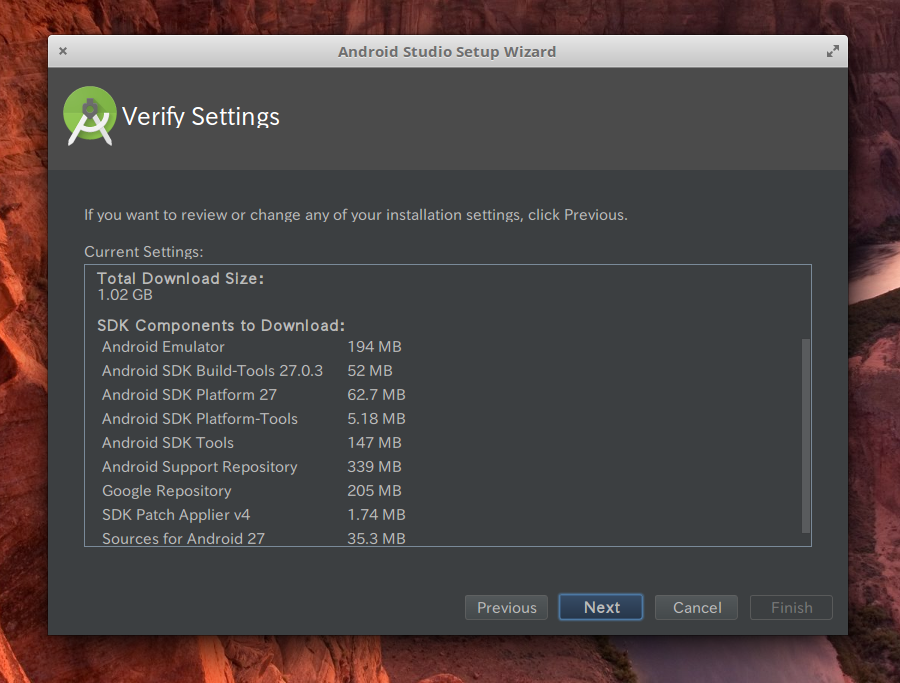Click the Android SDK Platform 27 entry
900x683 pixels.
(x=189, y=395)
